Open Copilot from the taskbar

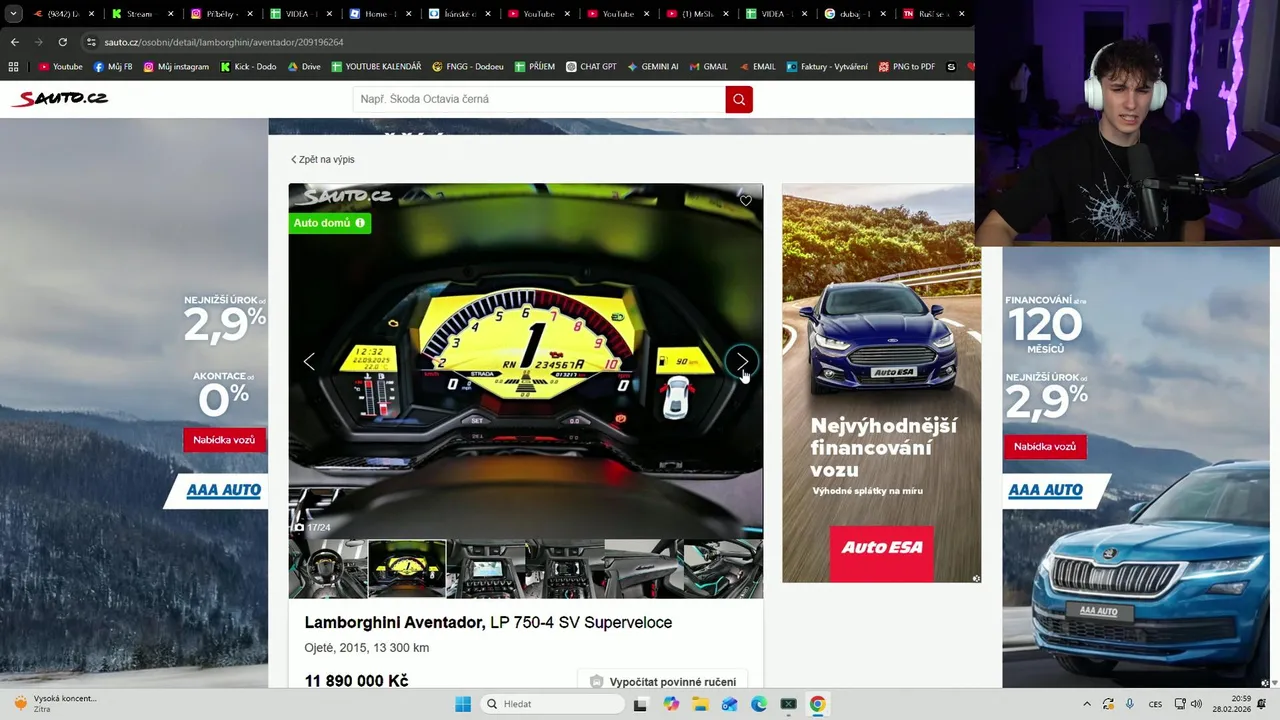coord(671,704)
